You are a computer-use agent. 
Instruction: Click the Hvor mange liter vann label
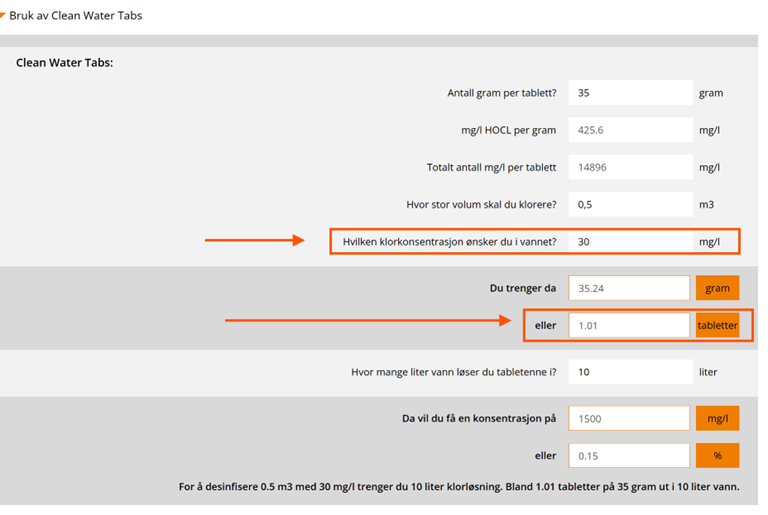coord(454,372)
